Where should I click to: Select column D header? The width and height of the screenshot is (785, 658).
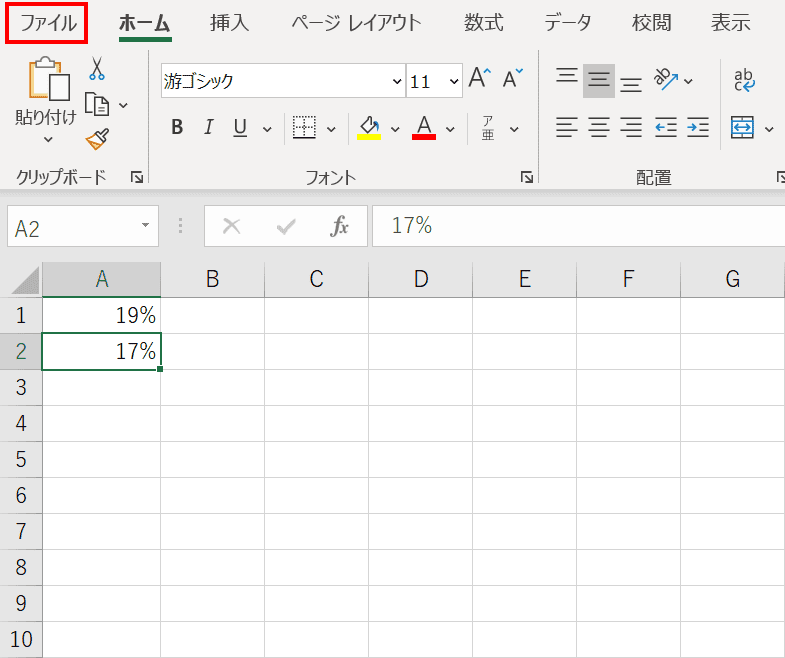click(x=421, y=279)
